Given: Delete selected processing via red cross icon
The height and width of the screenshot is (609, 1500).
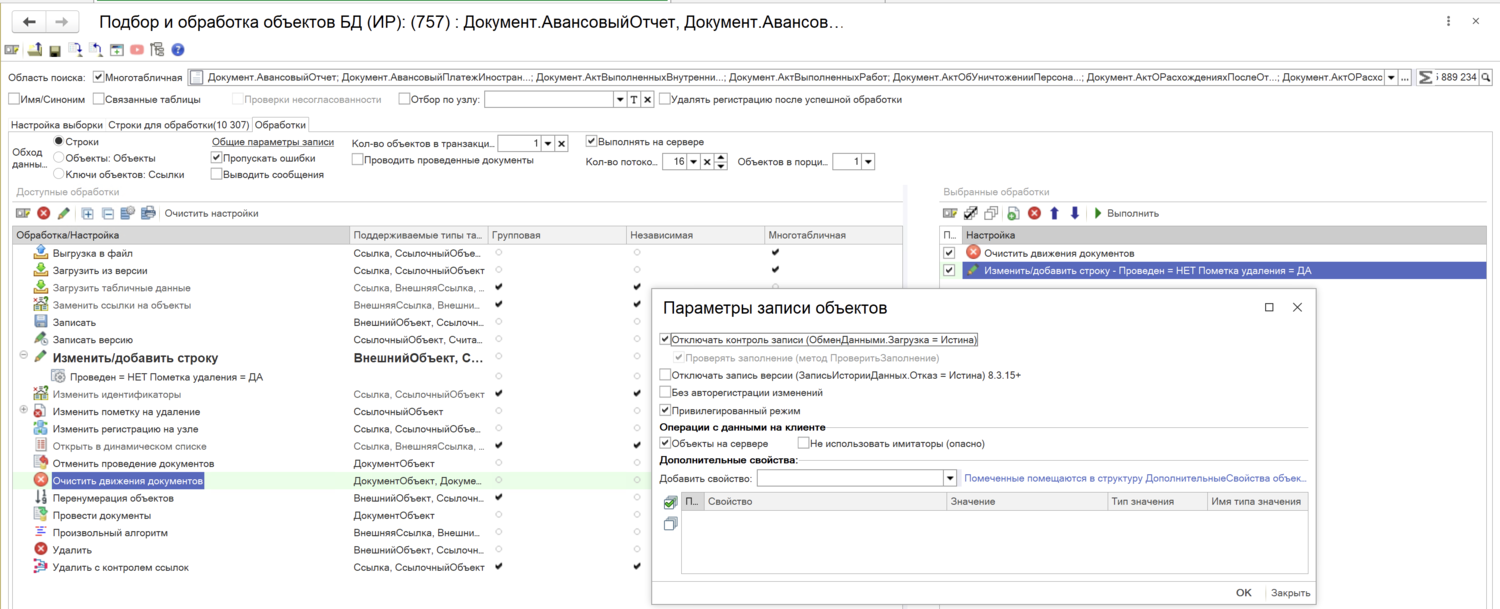Looking at the screenshot, I should point(1034,213).
